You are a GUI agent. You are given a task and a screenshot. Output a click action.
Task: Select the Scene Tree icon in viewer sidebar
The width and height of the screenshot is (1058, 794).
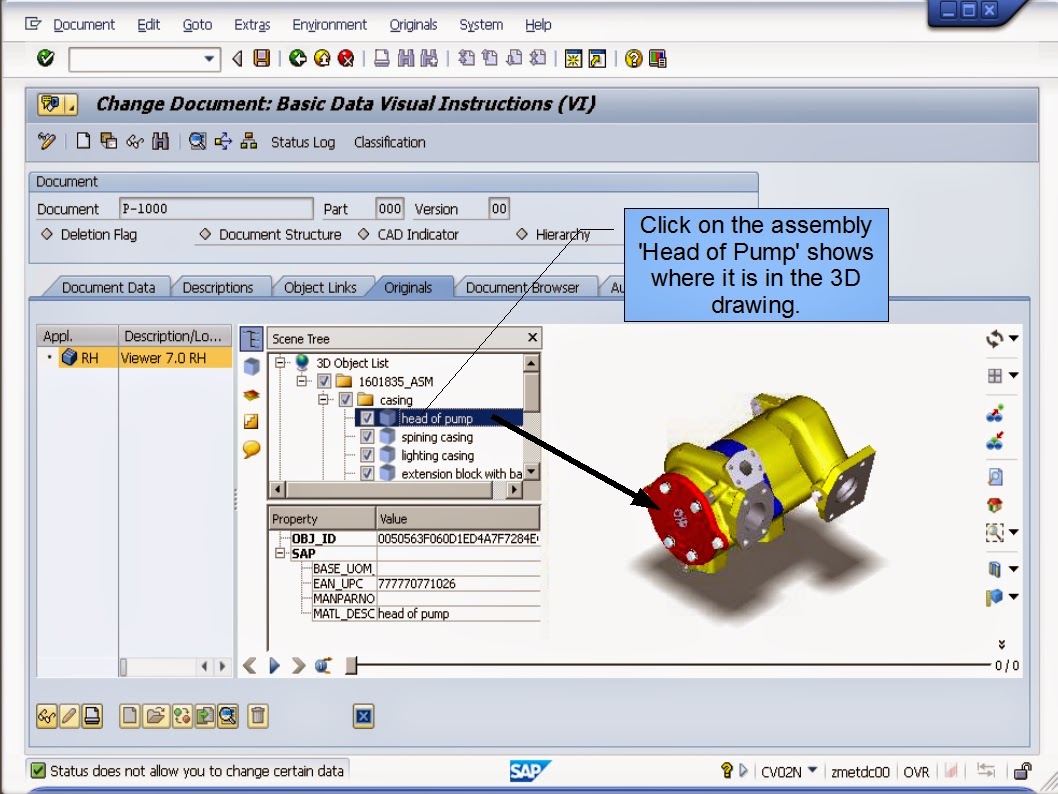coord(252,339)
